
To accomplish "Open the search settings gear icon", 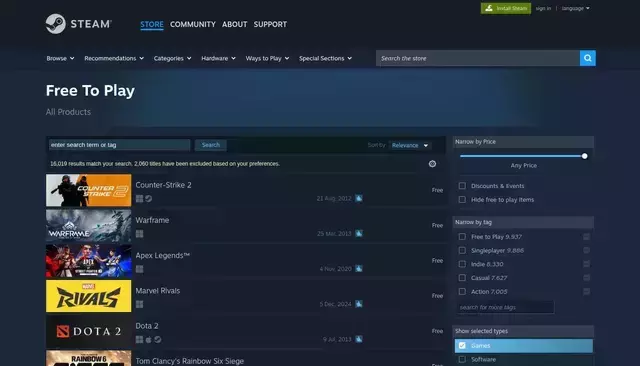I will tap(432, 164).
